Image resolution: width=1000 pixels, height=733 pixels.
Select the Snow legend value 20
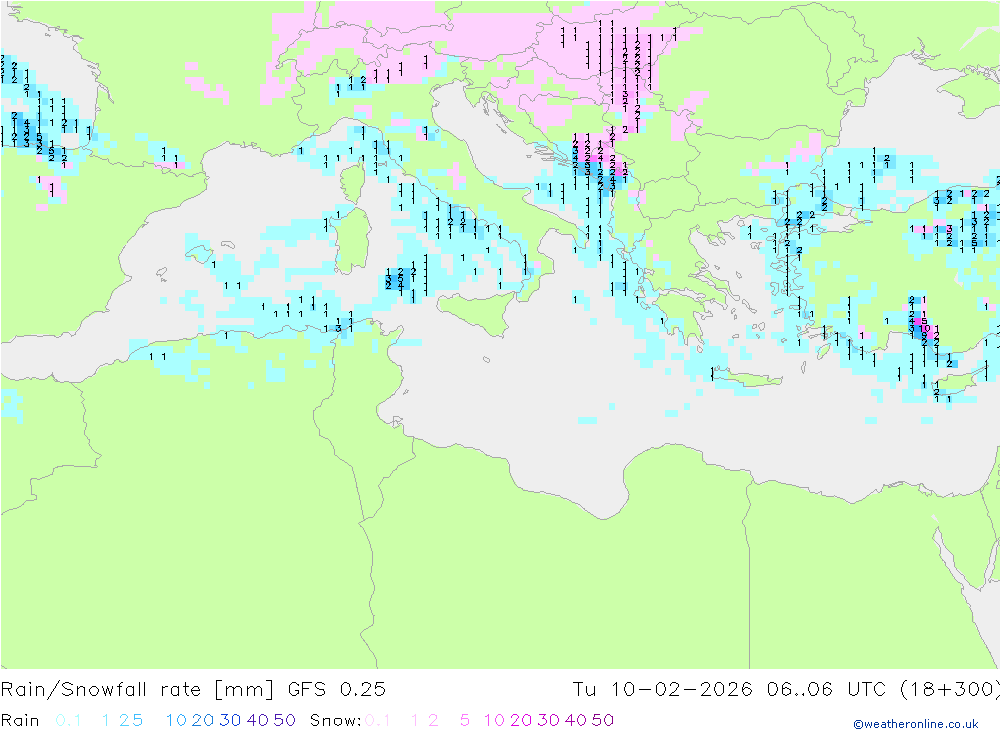pos(521,720)
